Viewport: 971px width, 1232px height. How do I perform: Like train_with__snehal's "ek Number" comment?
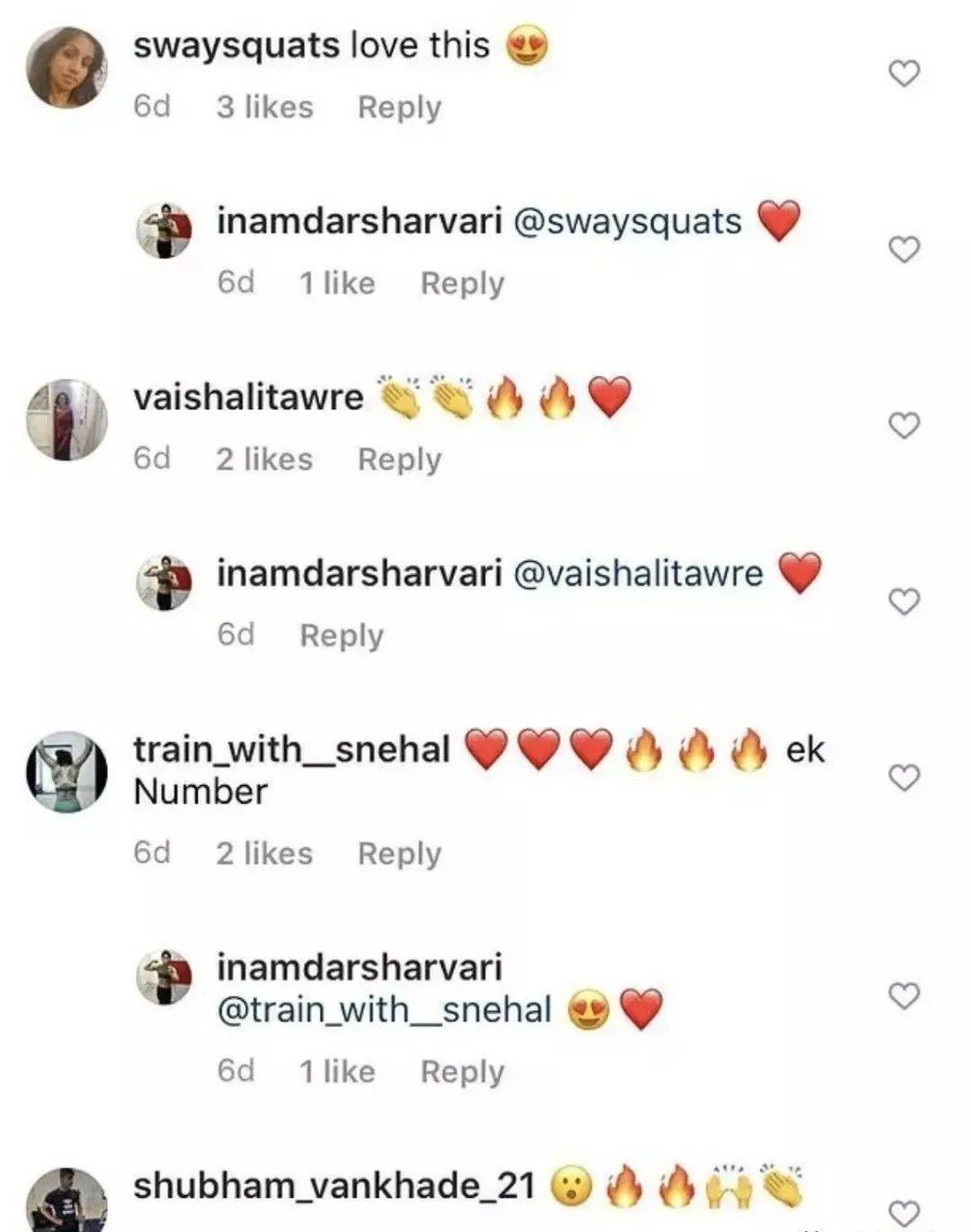coord(904,777)
